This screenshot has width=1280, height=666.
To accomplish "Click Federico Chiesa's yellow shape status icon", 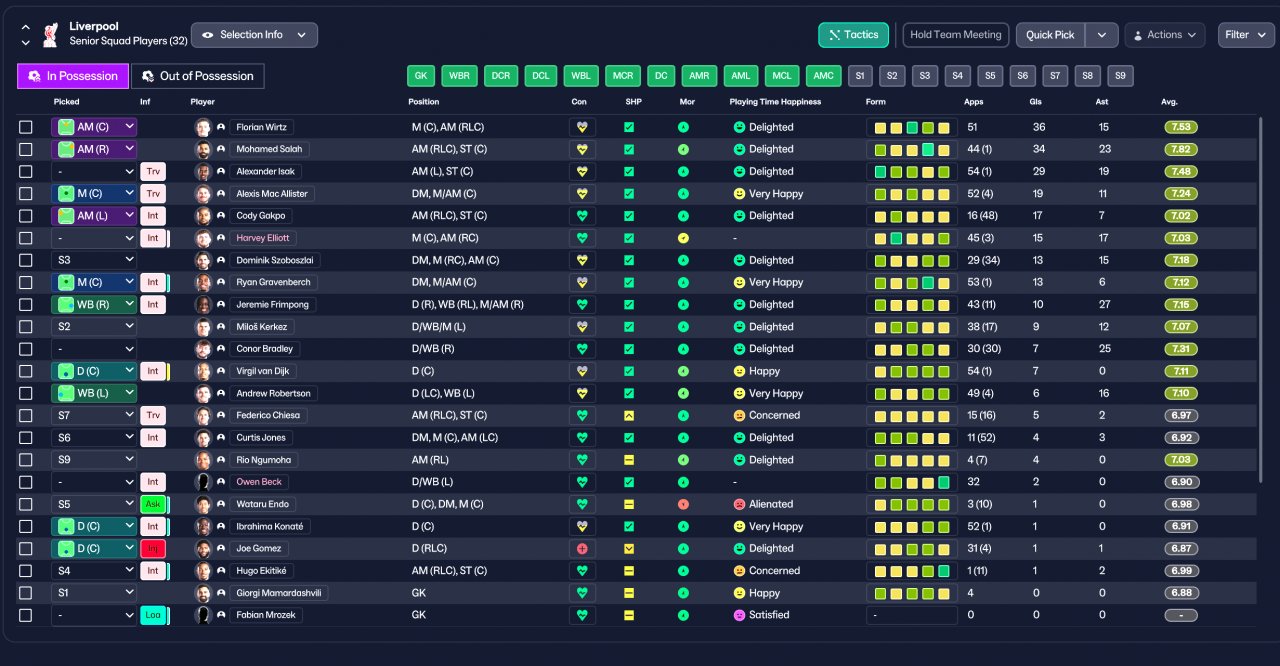I will point(629,416).
